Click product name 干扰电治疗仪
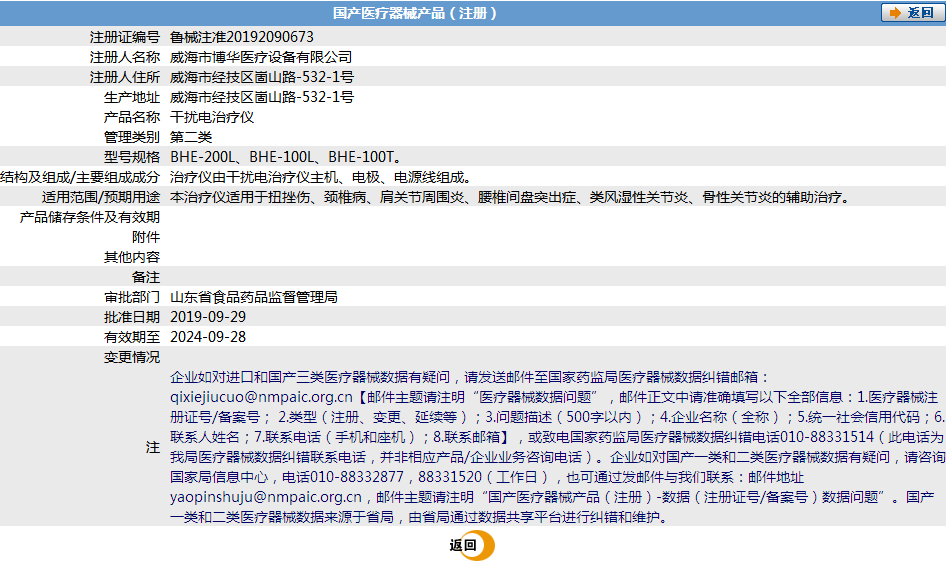The width and height of the screenshot is (947, 563). point(212,117)
